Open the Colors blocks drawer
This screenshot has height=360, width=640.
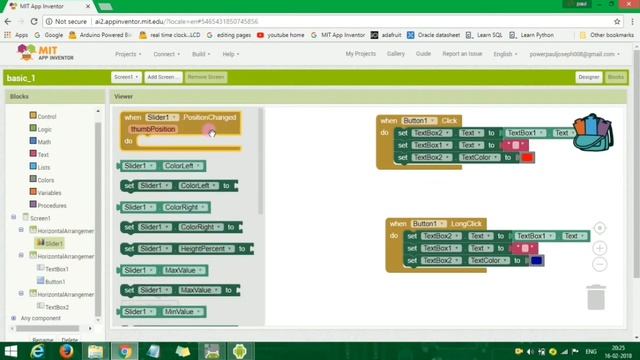[x=42, y=180]
